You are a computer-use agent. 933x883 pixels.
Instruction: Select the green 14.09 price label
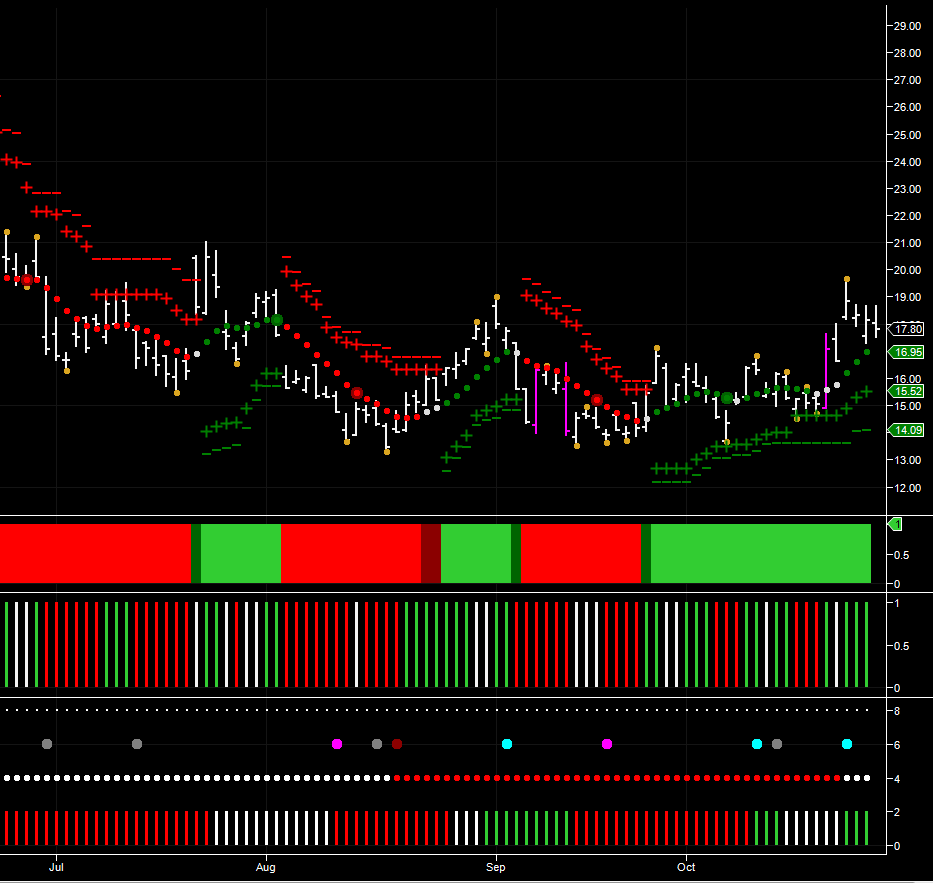pyautogui.click(x=908, y=430)
